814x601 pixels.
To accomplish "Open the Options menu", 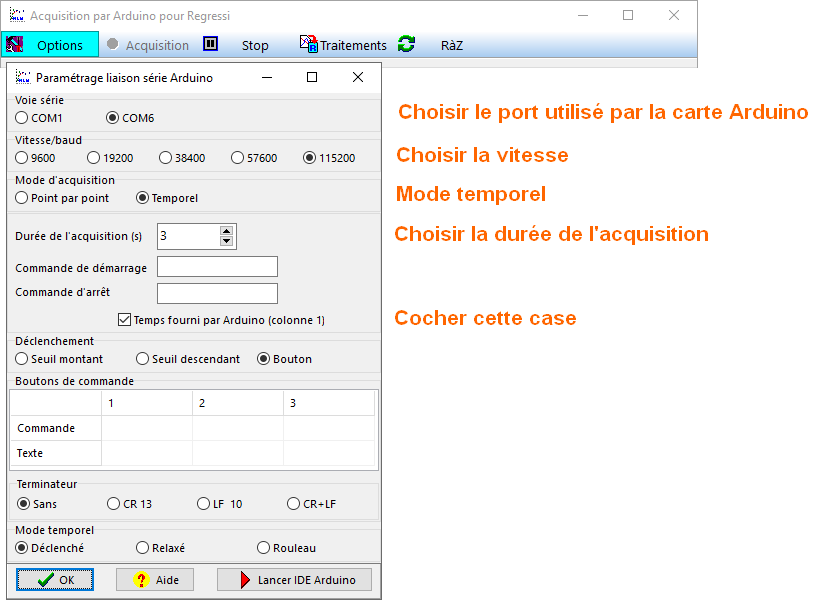I will pyautogui.click(x=50, y=45).
